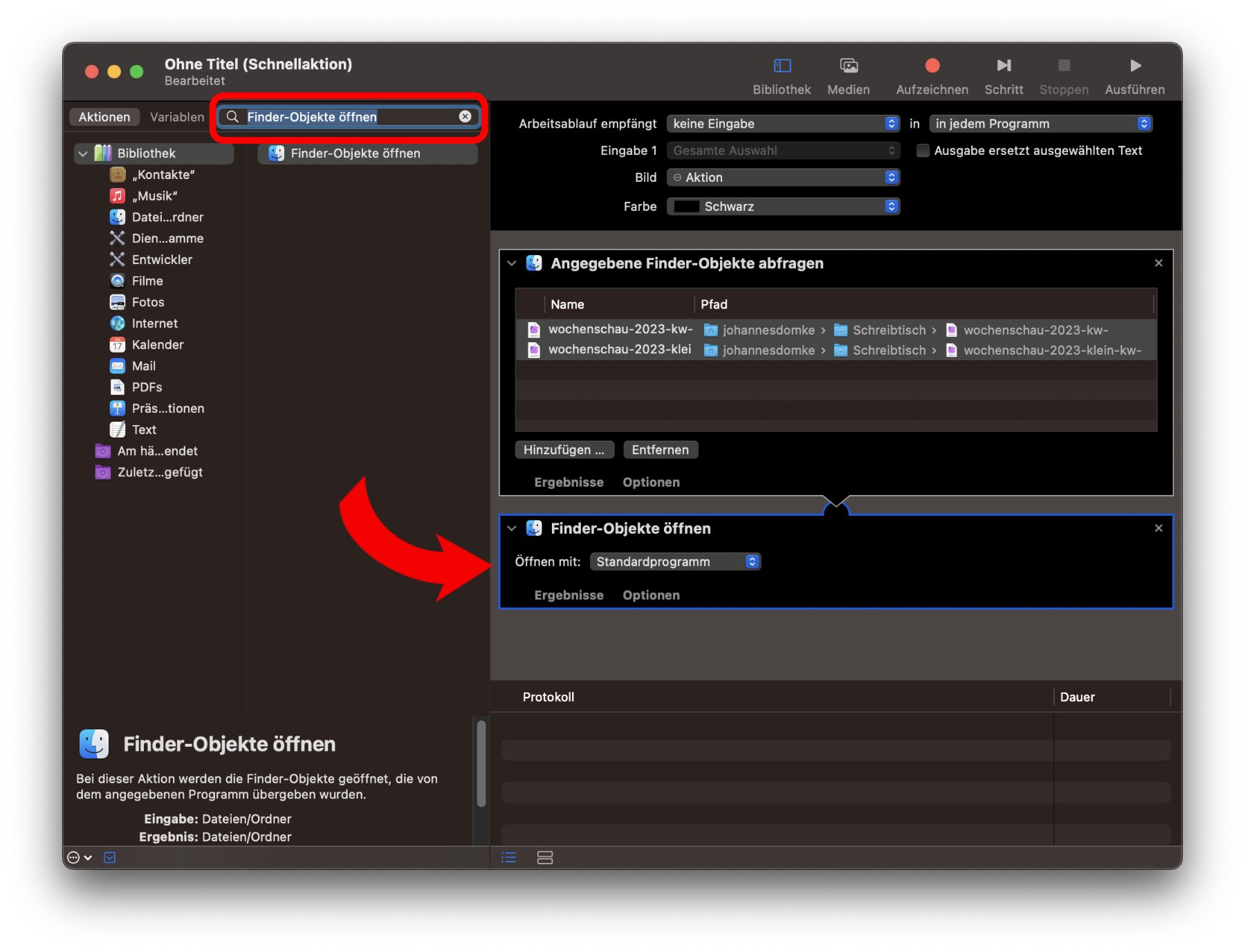Select the Internet library category
Screen dimensions: 1245x952
click(154, 324)
